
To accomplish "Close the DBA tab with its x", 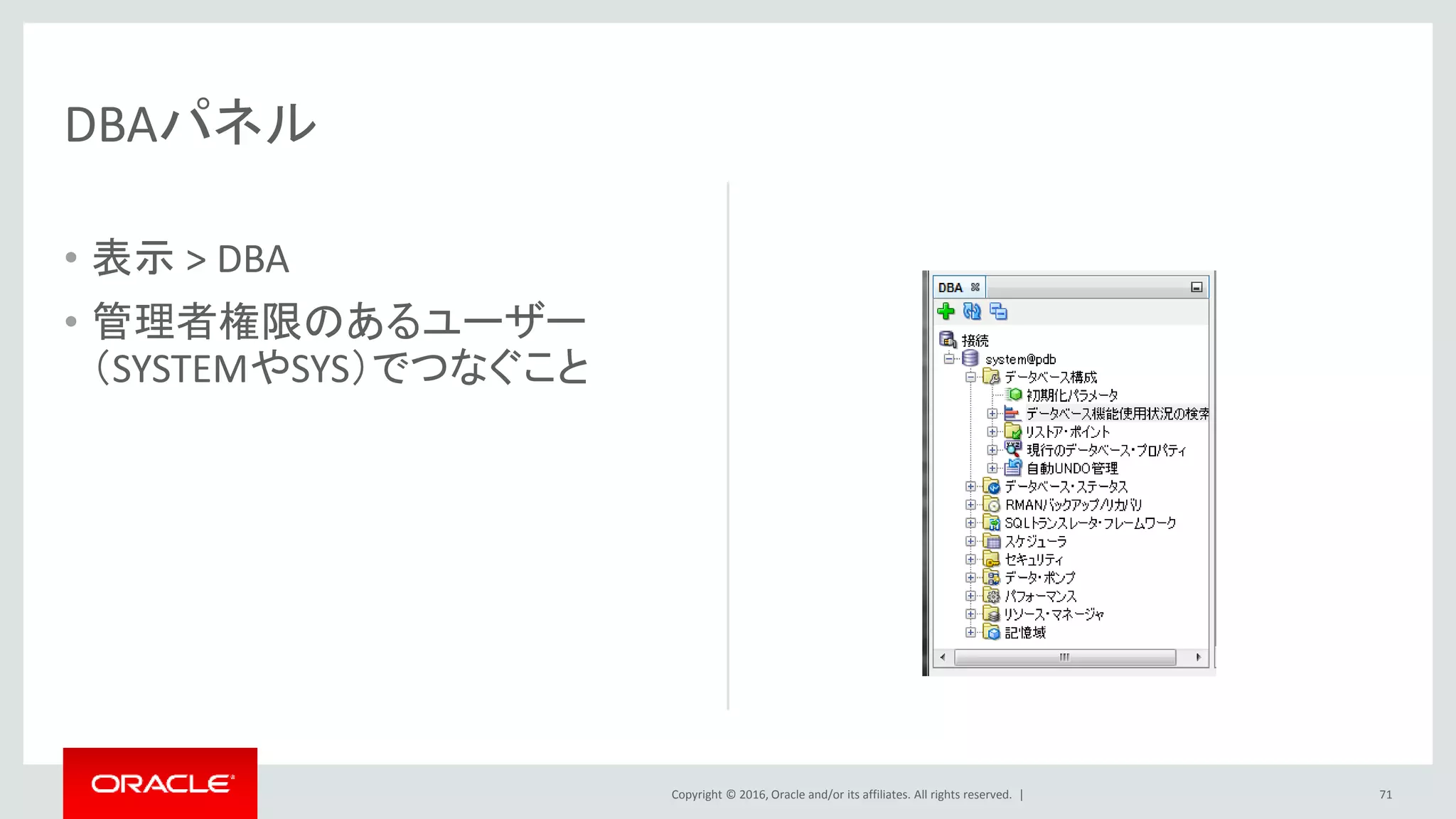I will 975,287.
